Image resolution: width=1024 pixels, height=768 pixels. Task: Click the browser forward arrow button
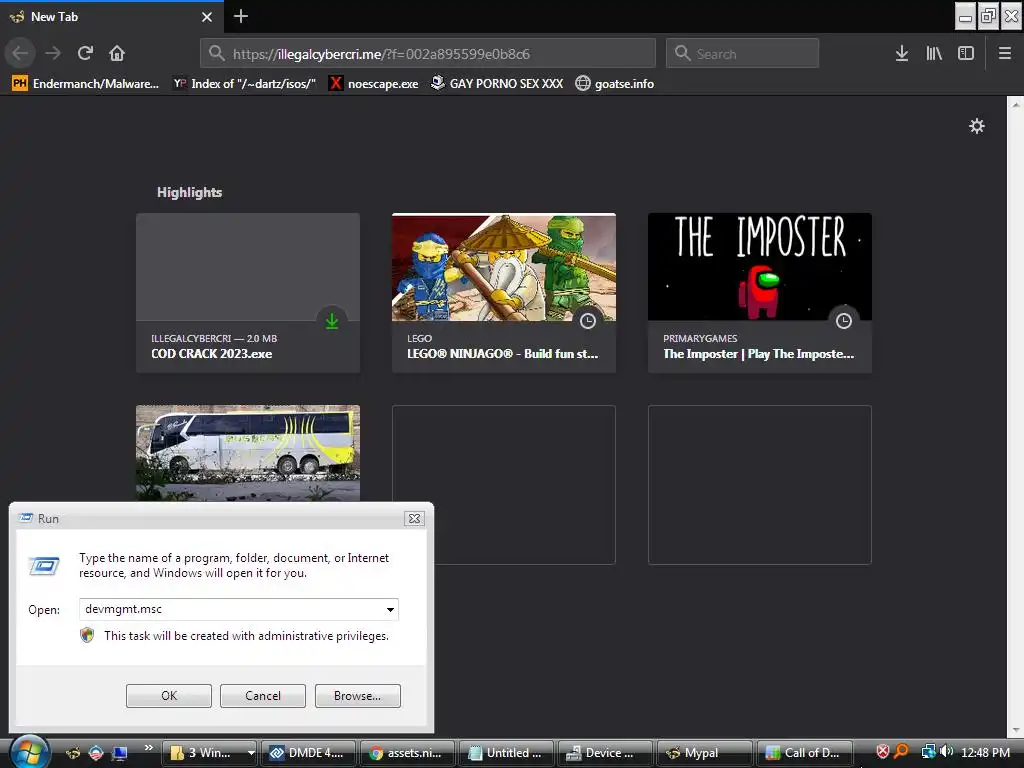pos(53,53)
